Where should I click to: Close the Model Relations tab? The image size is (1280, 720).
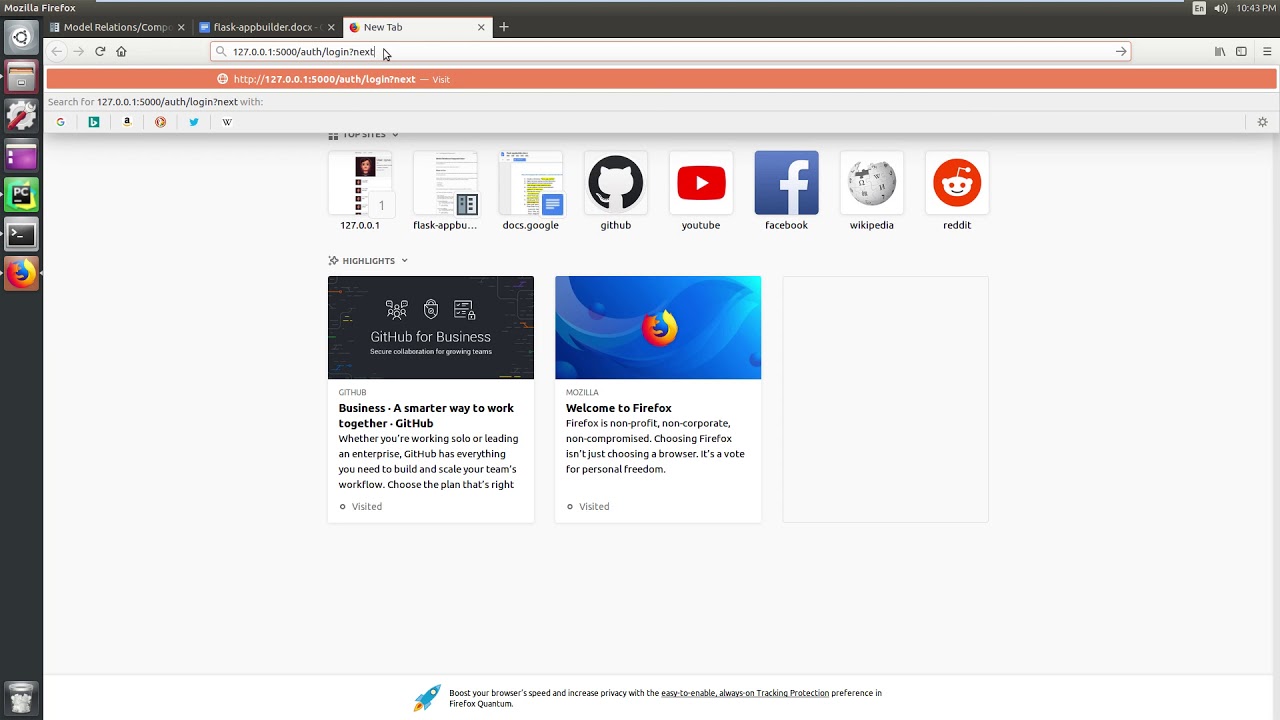tap(181, 27)
